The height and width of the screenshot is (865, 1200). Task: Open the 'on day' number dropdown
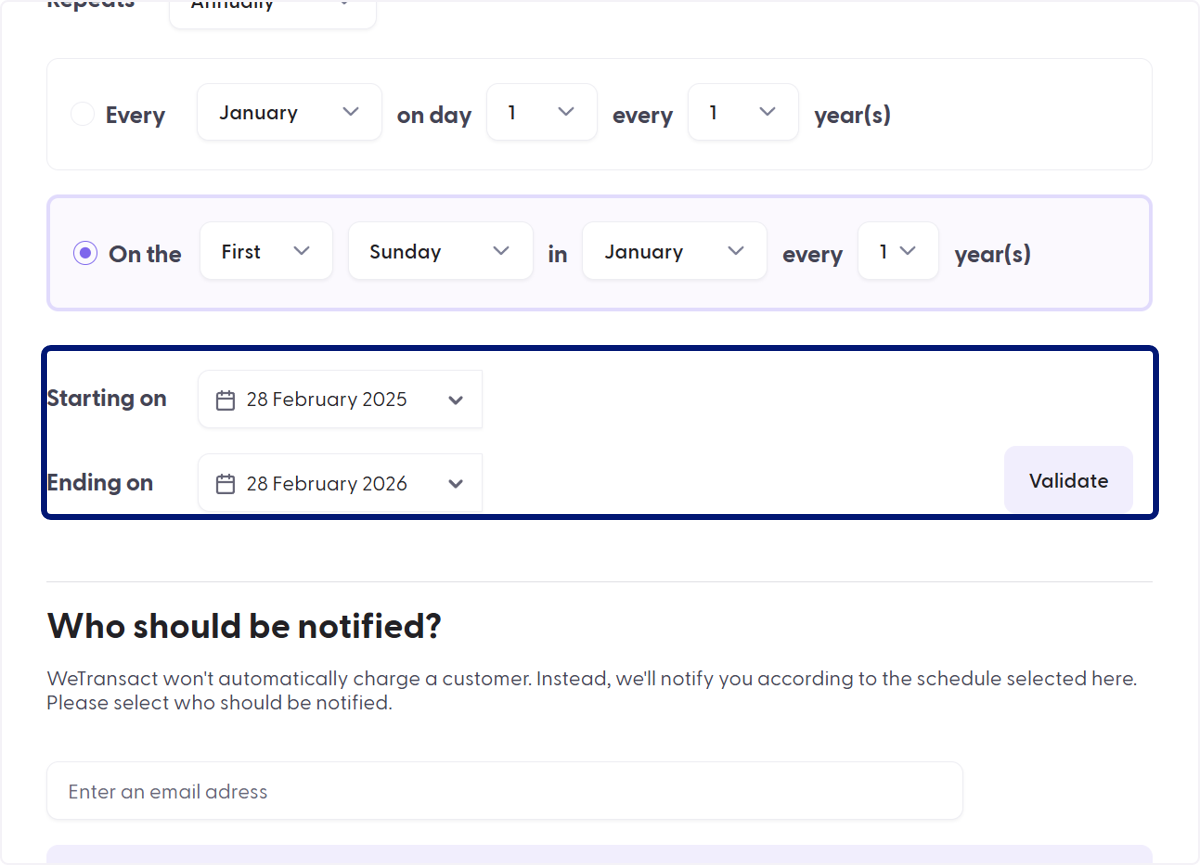click(541, 112)
